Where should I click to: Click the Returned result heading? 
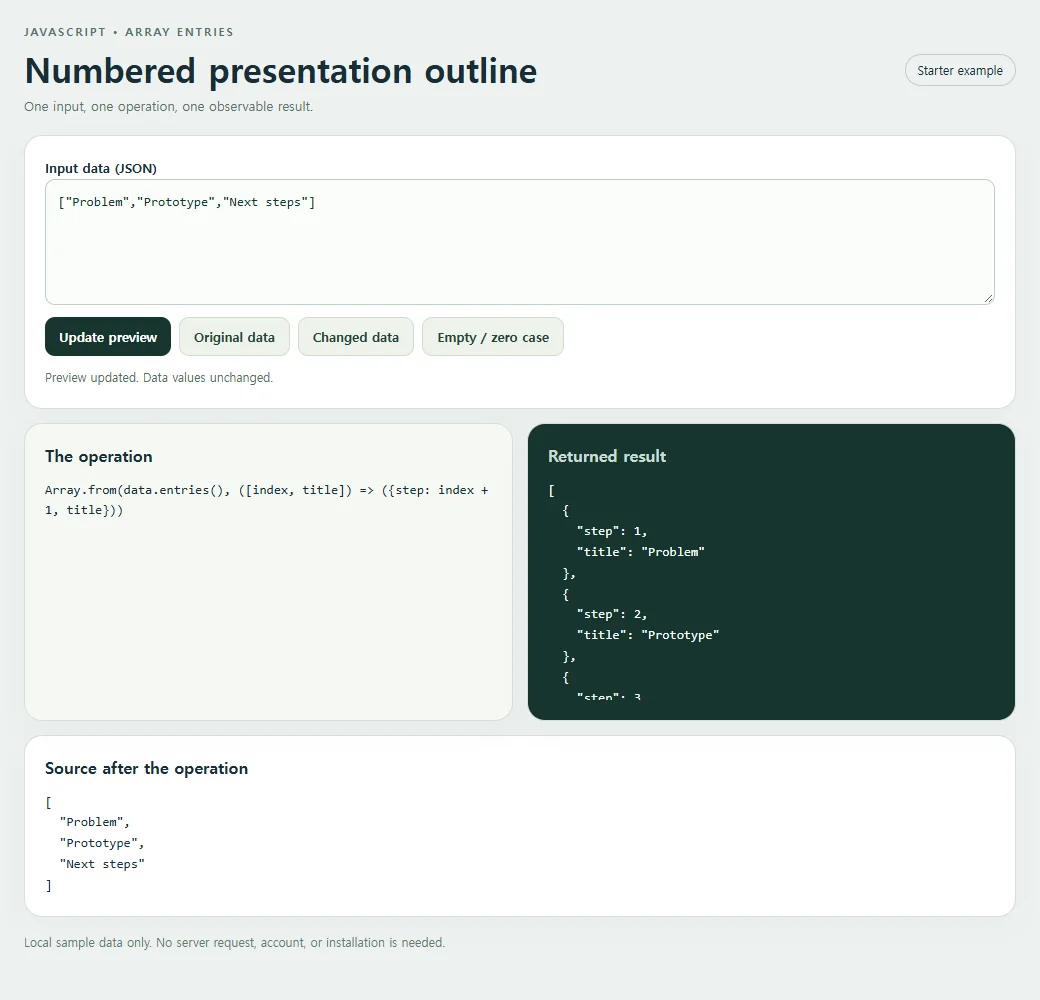[x=607, y=456]
